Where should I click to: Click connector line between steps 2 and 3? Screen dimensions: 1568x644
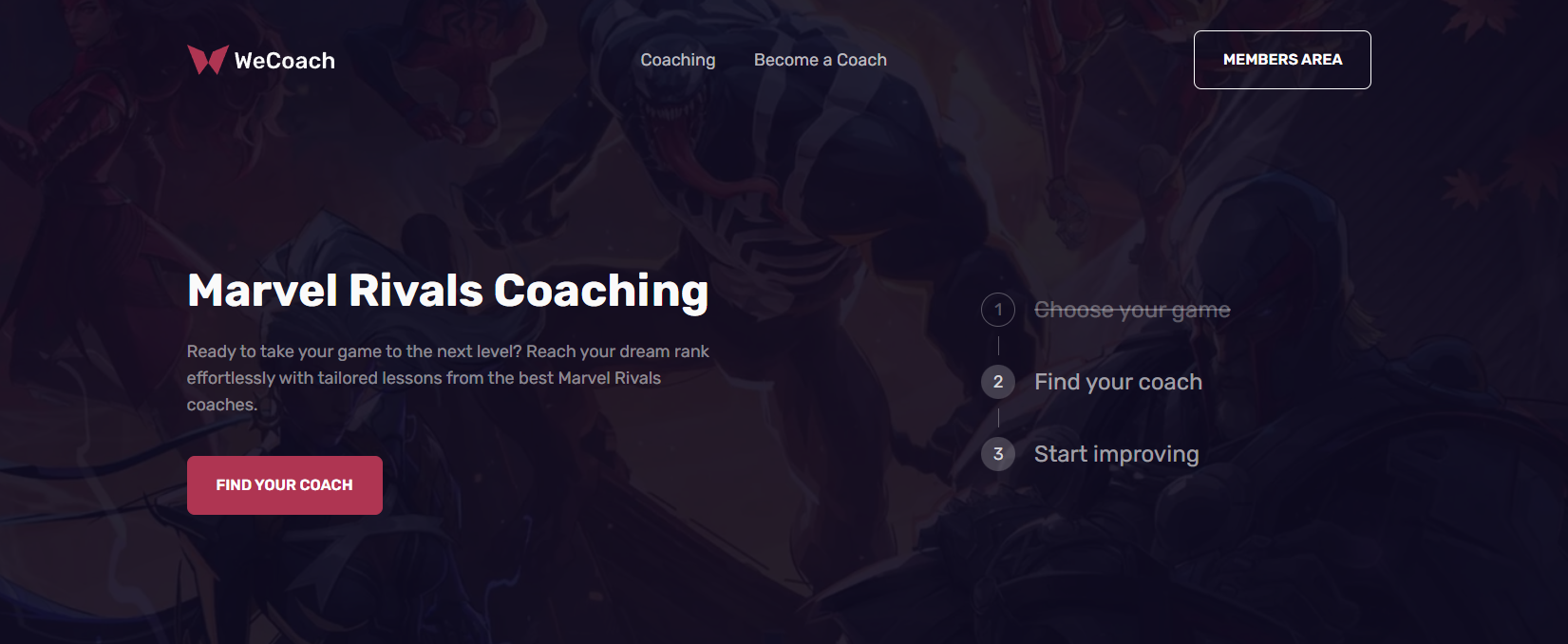tap(998, 418)
